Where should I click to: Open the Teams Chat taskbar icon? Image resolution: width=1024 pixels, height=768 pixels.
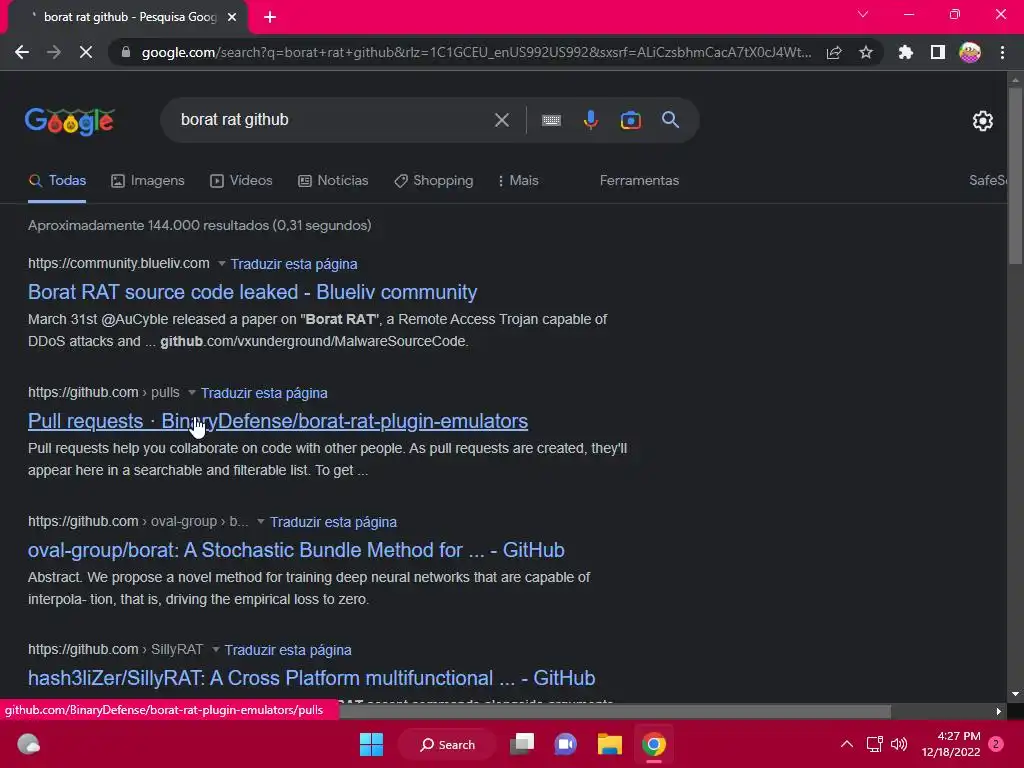click(x=566, y=744)
